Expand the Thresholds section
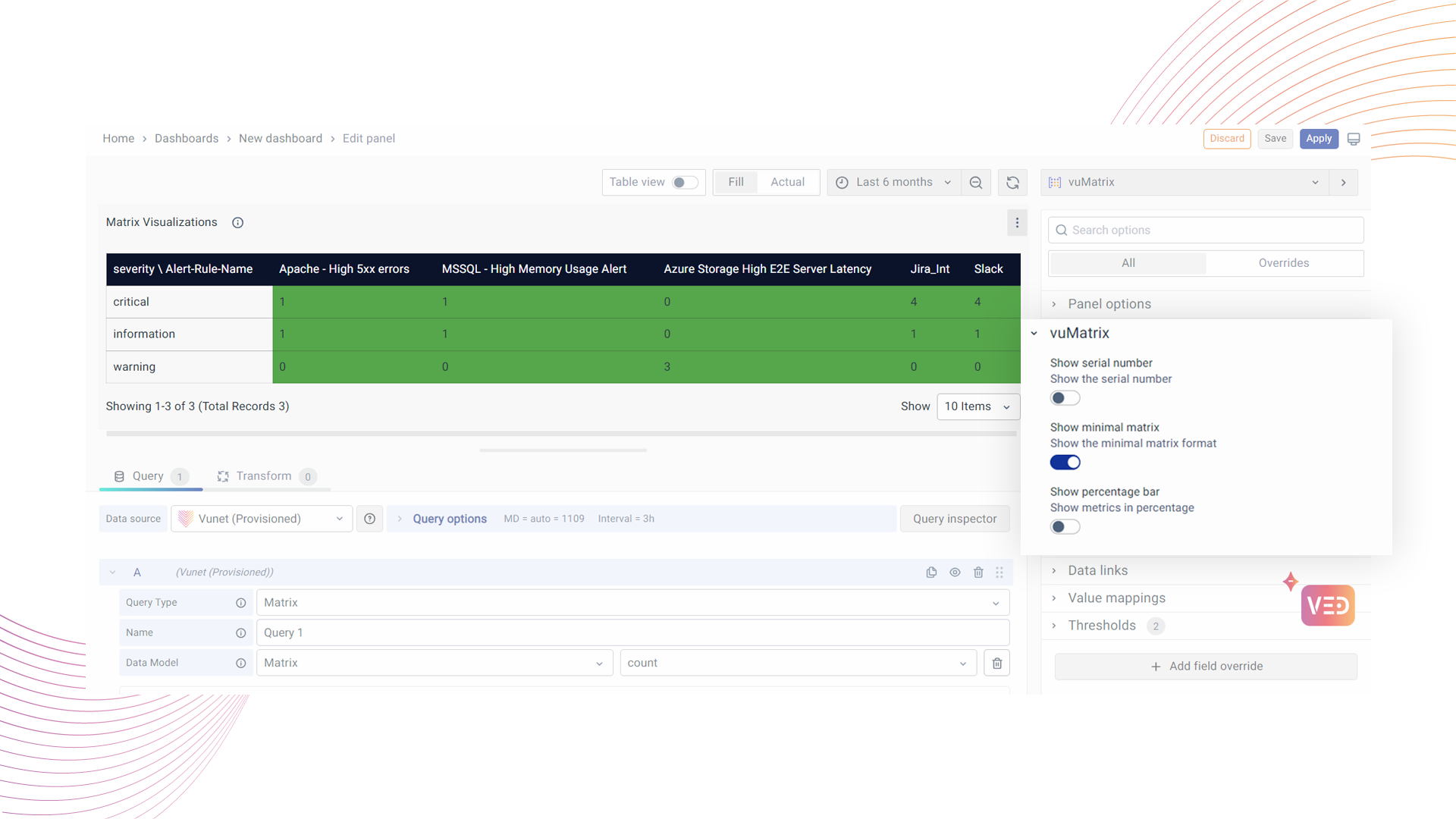1456x819 pixels. [1101, 626]
